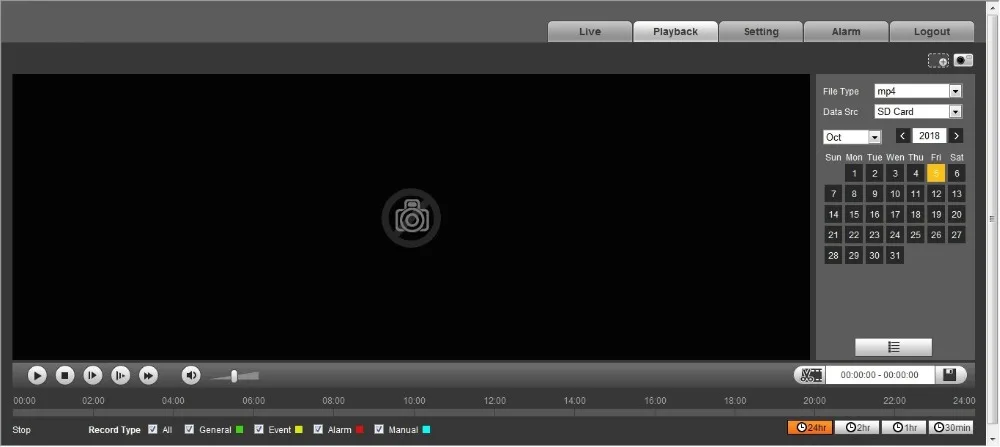This screenshot has height=447, width=1000.
Task: Click the clip time range field
Action: click(x=879, y=375)
